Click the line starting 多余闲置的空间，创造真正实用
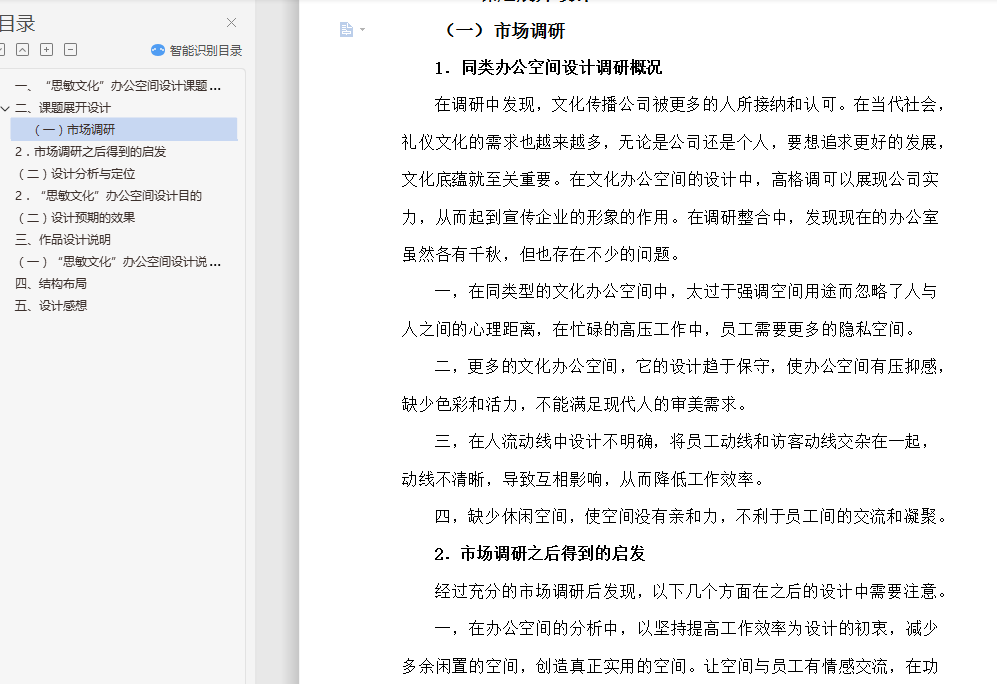 coord(670,666)
